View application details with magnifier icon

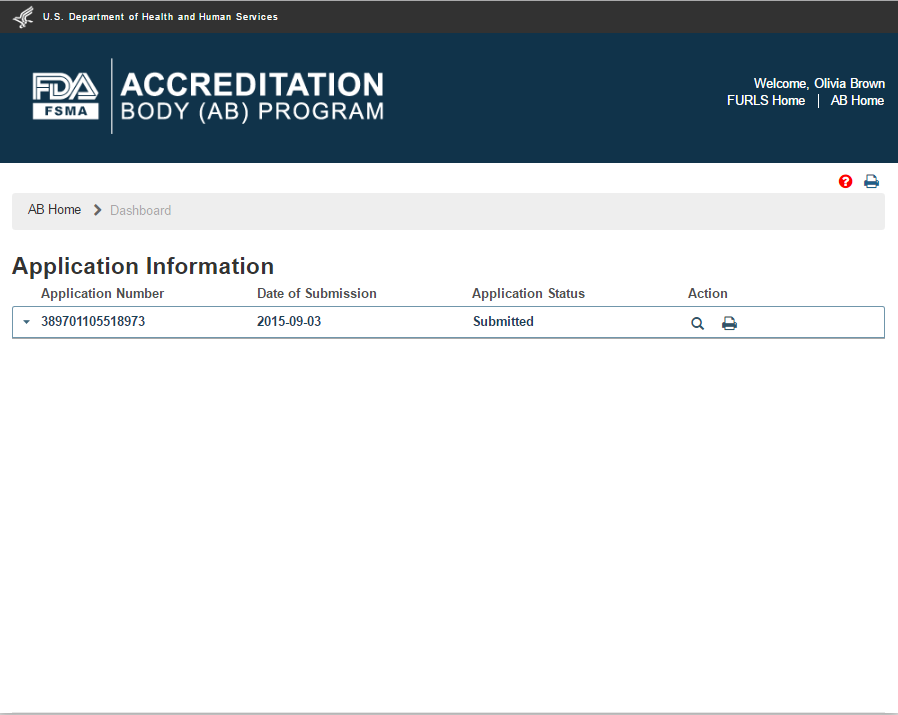pos(697,323)
